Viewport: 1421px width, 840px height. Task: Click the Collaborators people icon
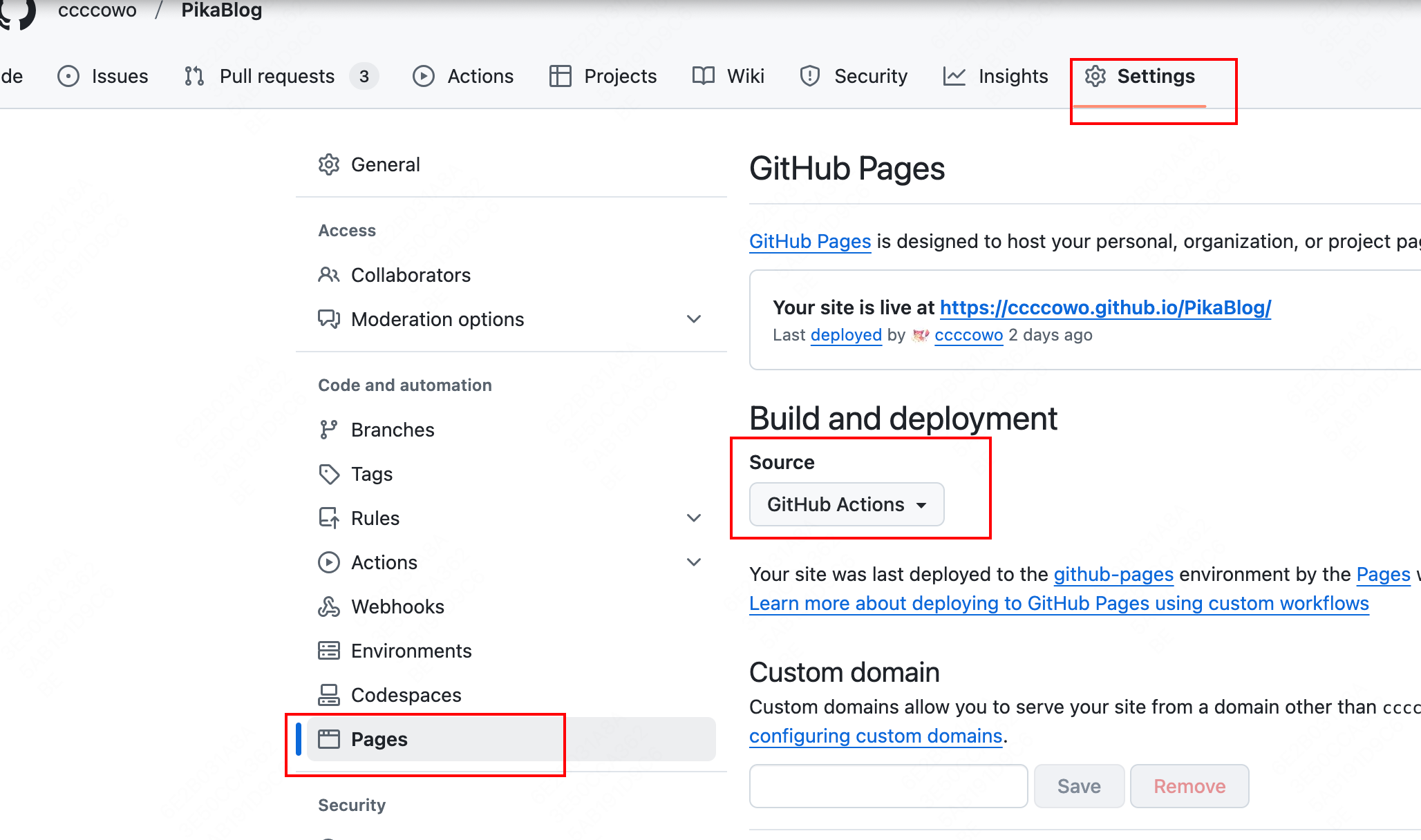tap(329, 275)
